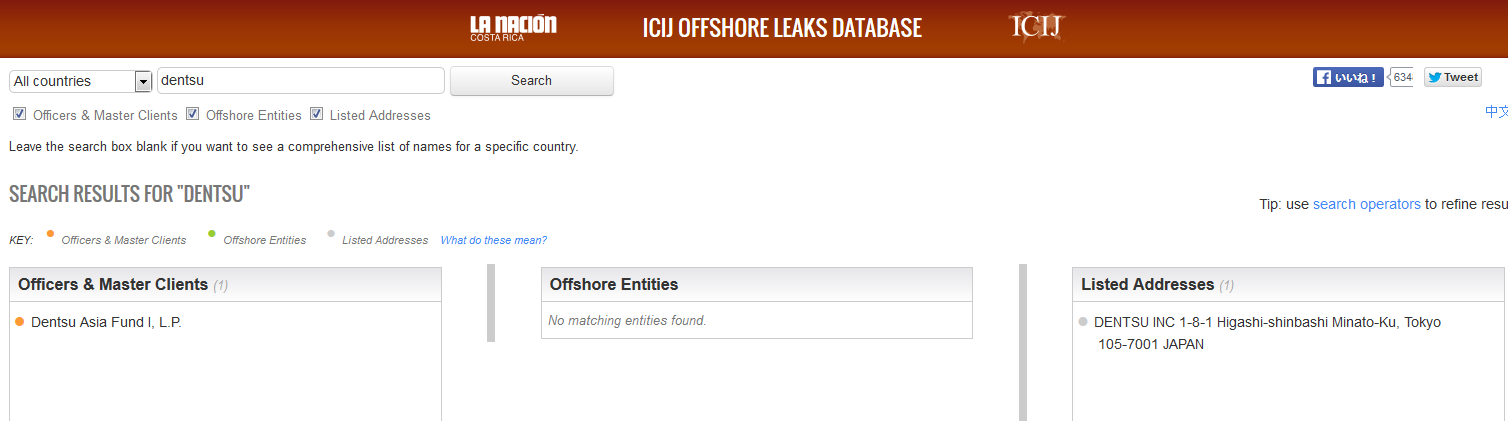
Task: Click the Facebook like count bubble
Action: (x=1402, y=77)
